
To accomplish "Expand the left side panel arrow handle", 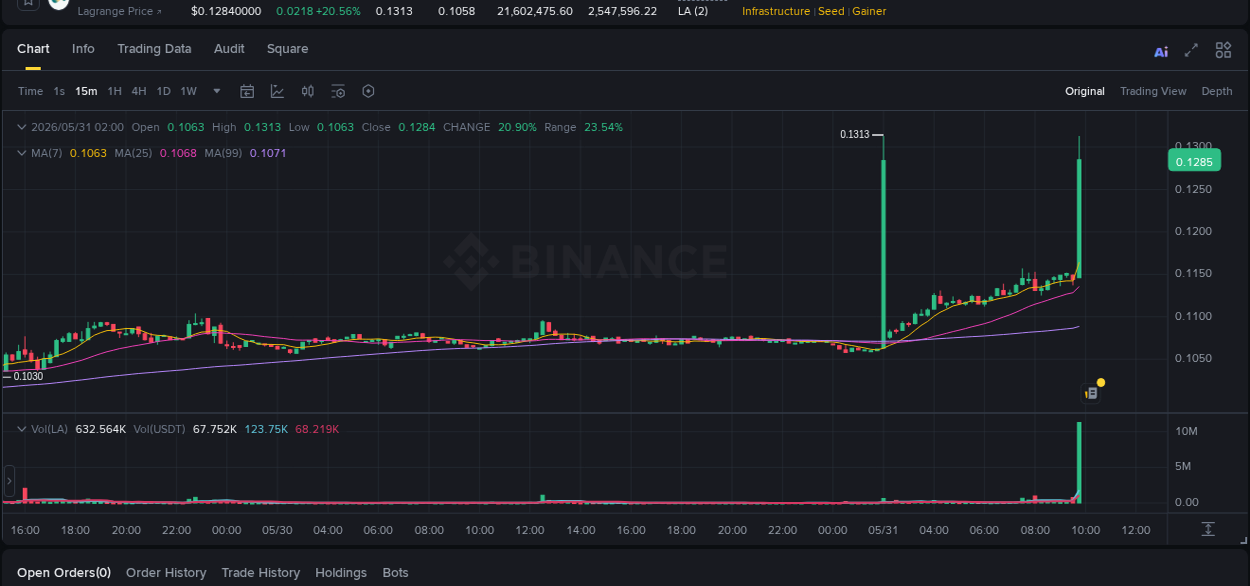I will coord(9,482).
